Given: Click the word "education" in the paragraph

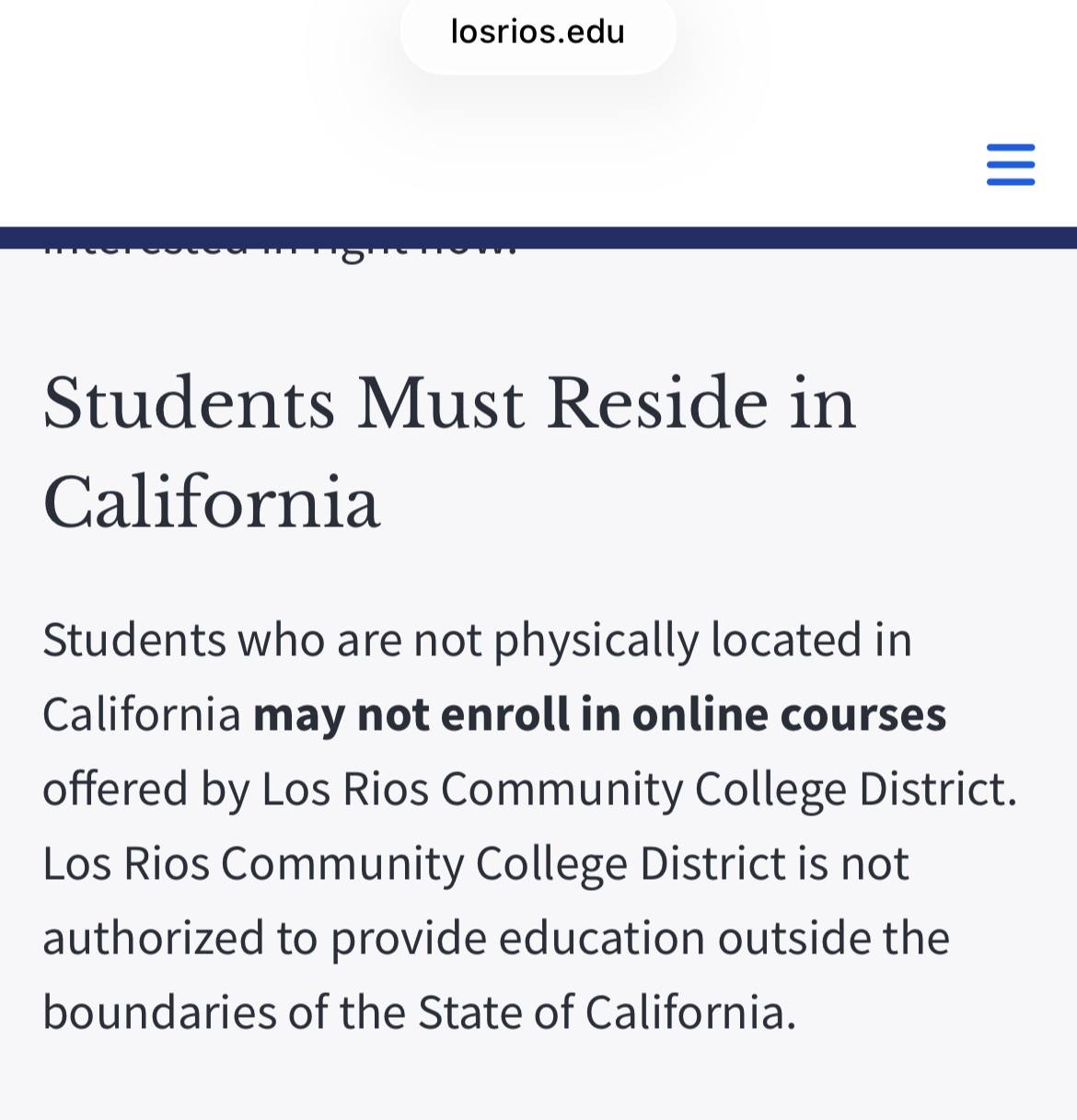Looking at the screenshot, I should coord(602,938).
